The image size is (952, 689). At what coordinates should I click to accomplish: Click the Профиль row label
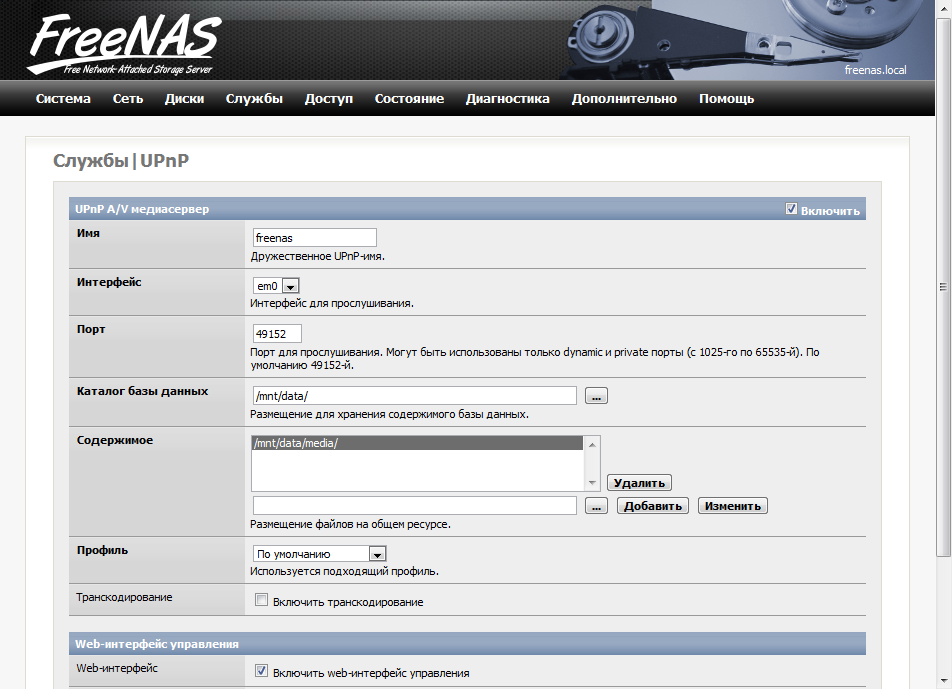pos(102,550)
